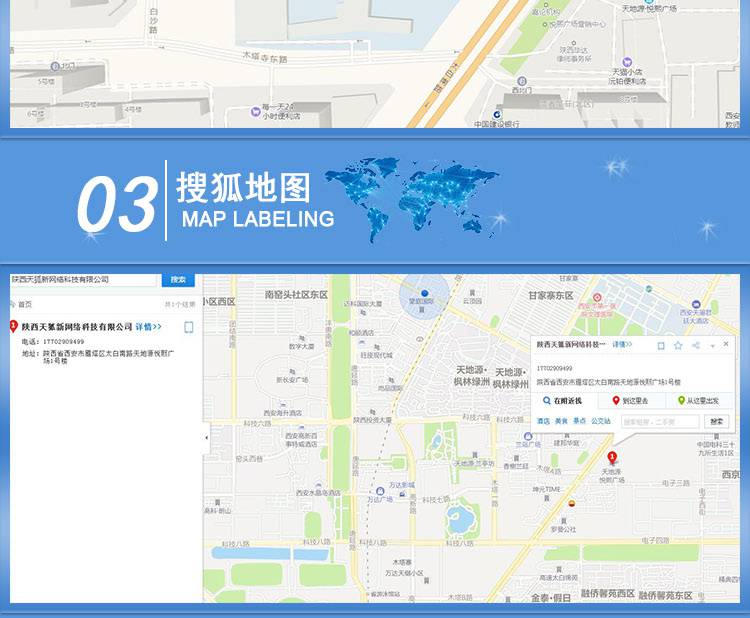750x618 pixels.
Task: Favorite the location with the popup star icon
Action: [678, 345]
